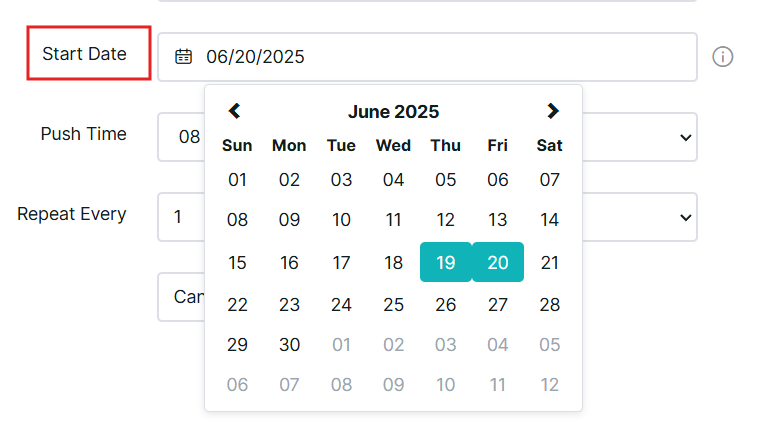
Task: Go to previous month in calendar
Action: [x=235, y=111]
